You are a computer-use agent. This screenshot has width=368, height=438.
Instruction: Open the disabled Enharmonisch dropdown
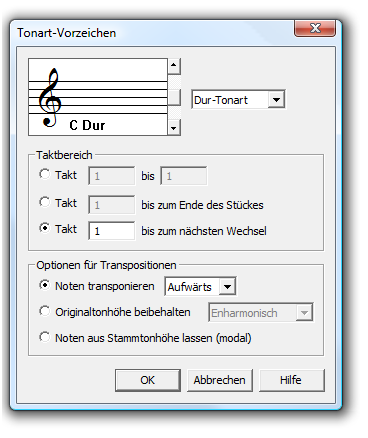click(304, 313)
